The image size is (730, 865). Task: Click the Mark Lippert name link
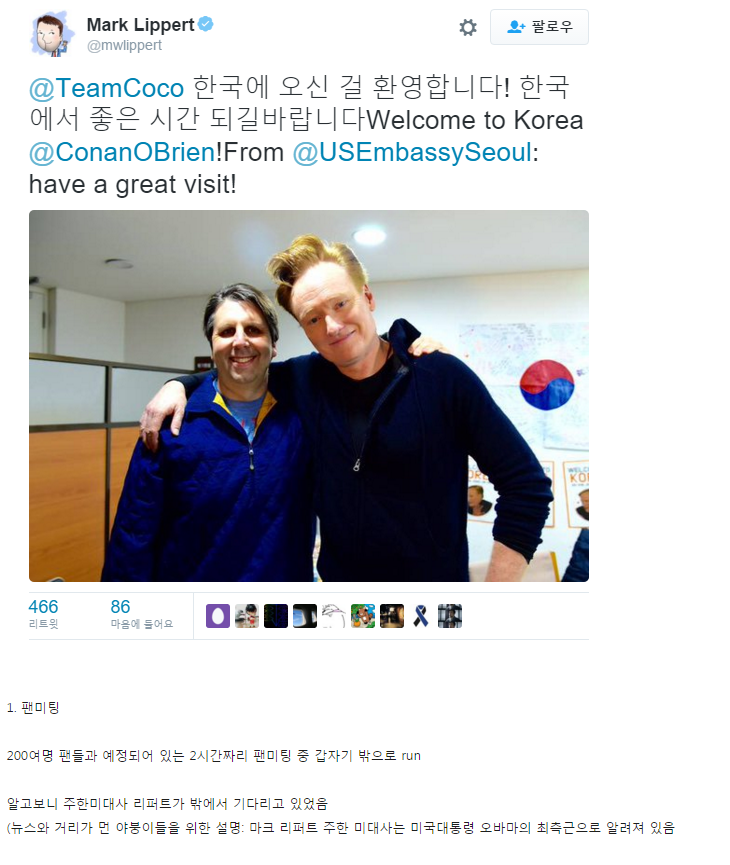pos(140,25)
